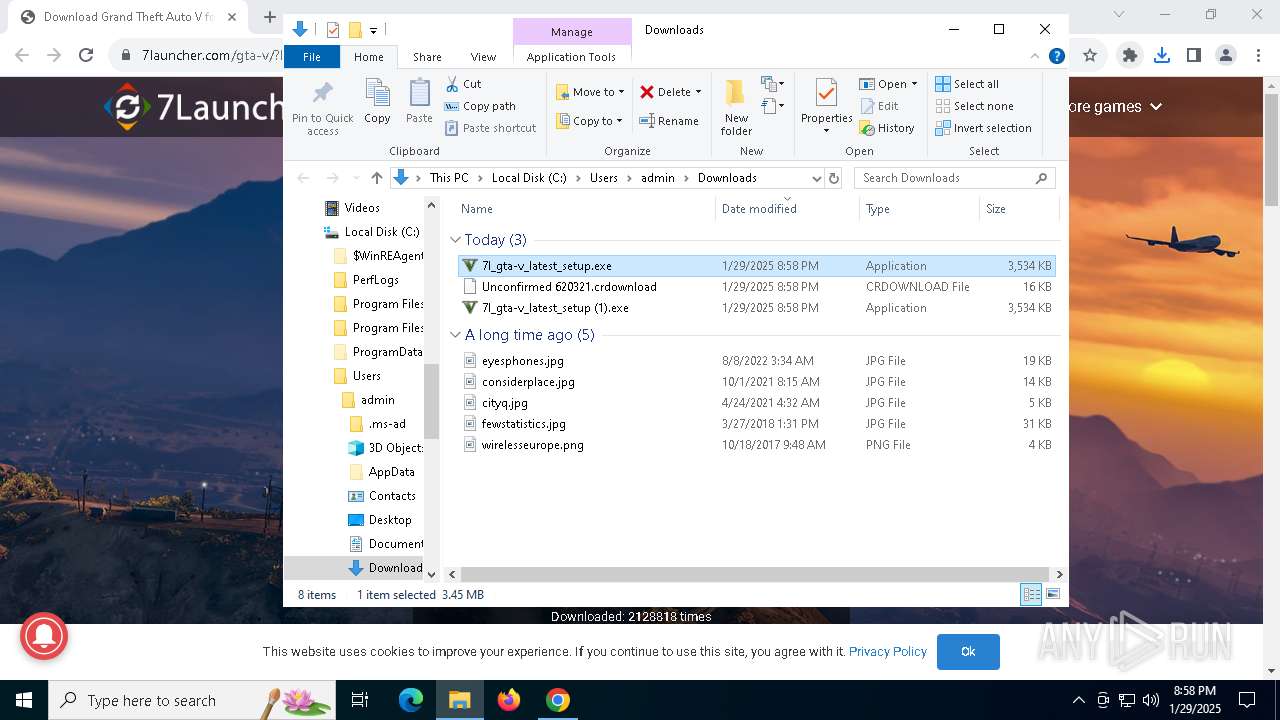Click the Paste ribbon icon

(419, 94)
